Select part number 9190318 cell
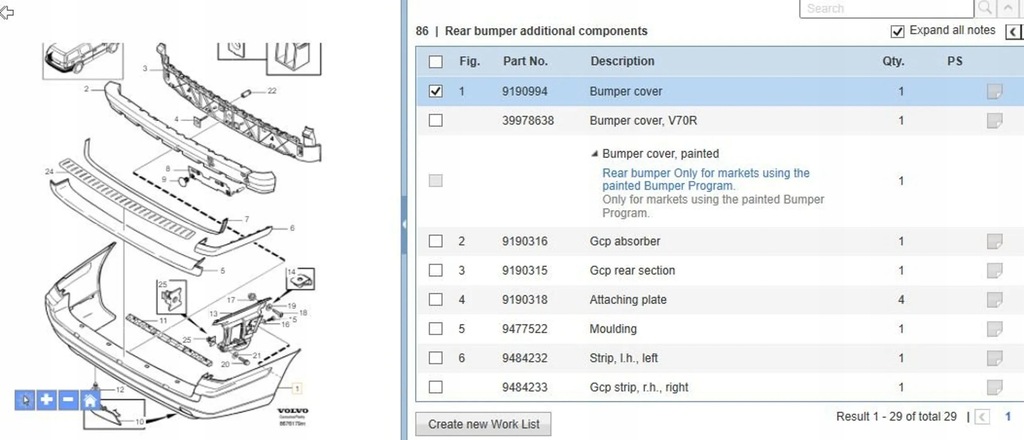This screenshot has width=1024, height=440. tap(524, 300)
